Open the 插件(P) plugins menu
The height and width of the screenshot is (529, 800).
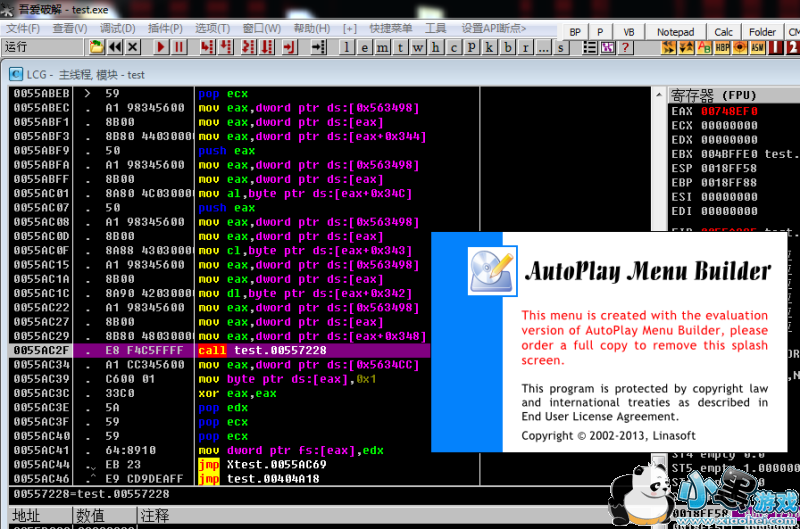(x=164, y=28)
